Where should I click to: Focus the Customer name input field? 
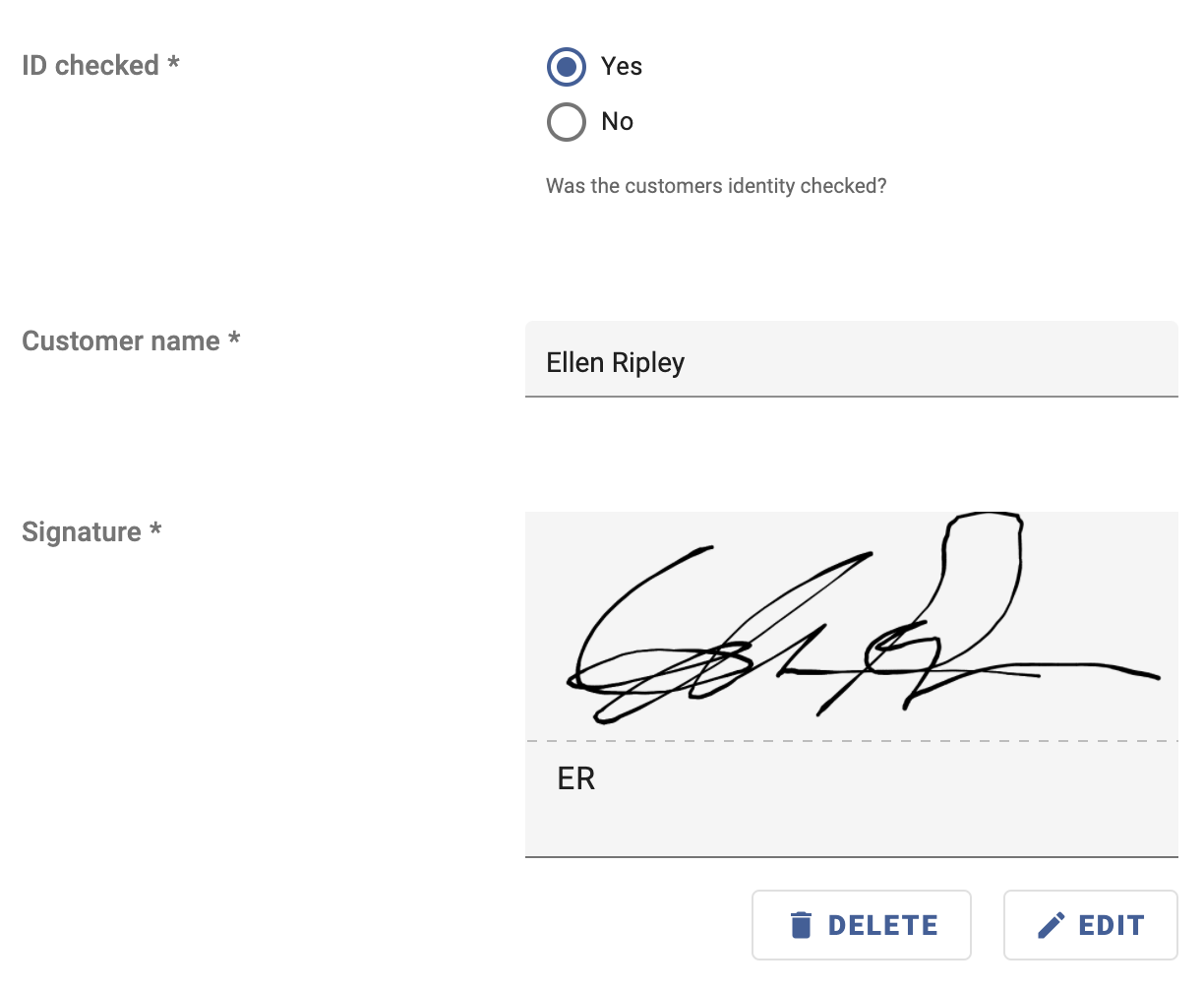pos(852,359)
